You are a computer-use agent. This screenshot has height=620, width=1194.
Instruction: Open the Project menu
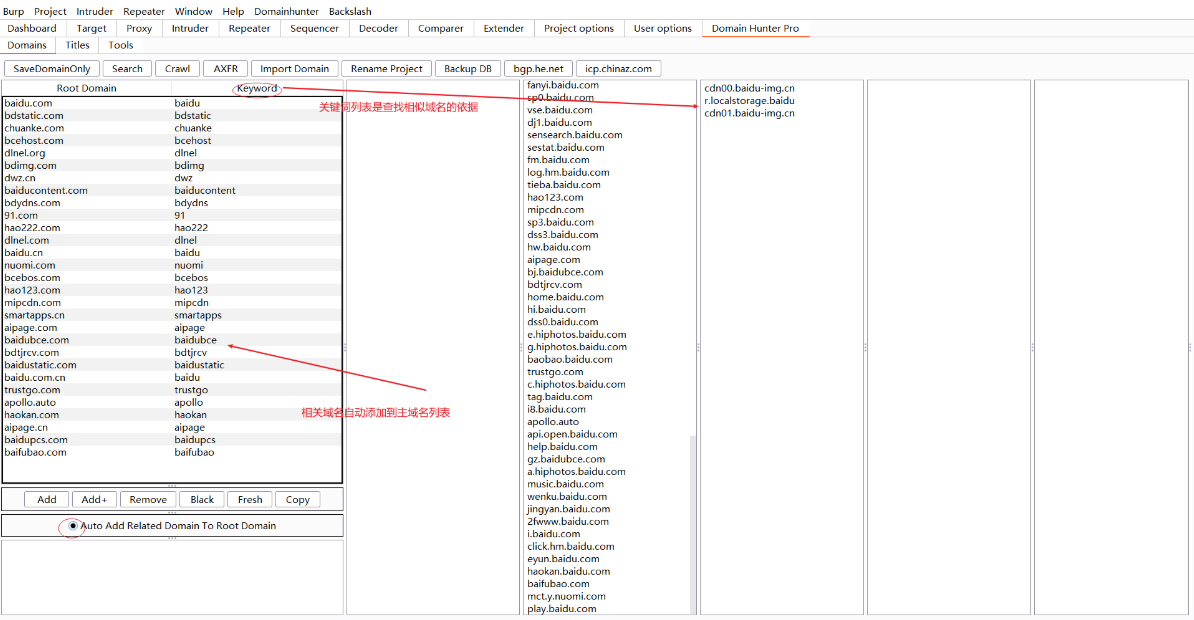pyautogui.click(x=50, y=11)
